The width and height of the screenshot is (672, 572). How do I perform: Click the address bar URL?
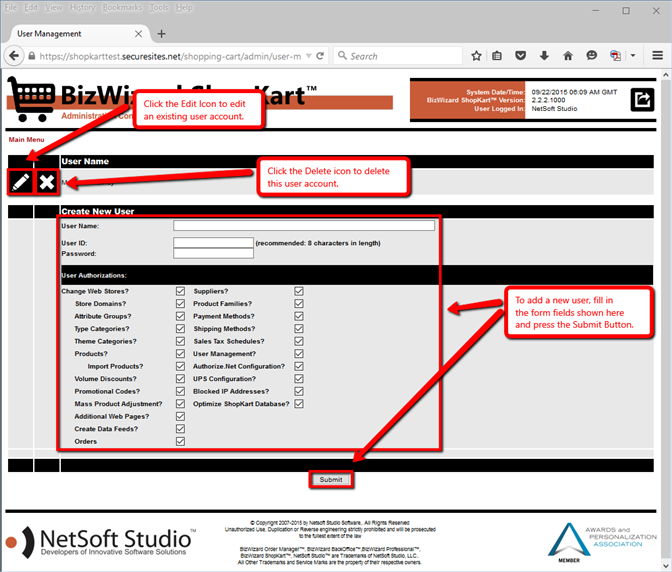[170, 56]
